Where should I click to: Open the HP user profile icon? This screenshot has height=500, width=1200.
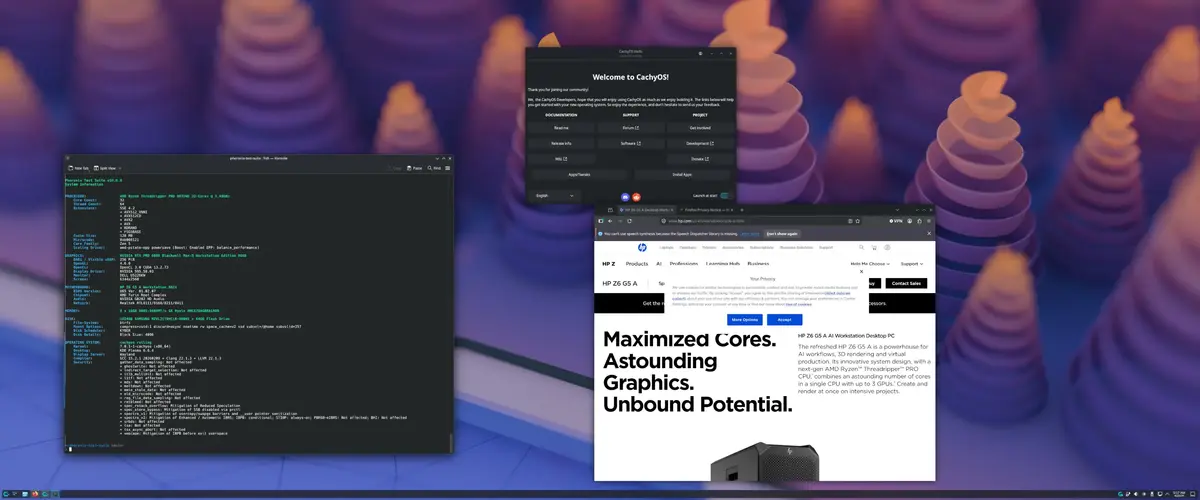click(x=887, y=247)
